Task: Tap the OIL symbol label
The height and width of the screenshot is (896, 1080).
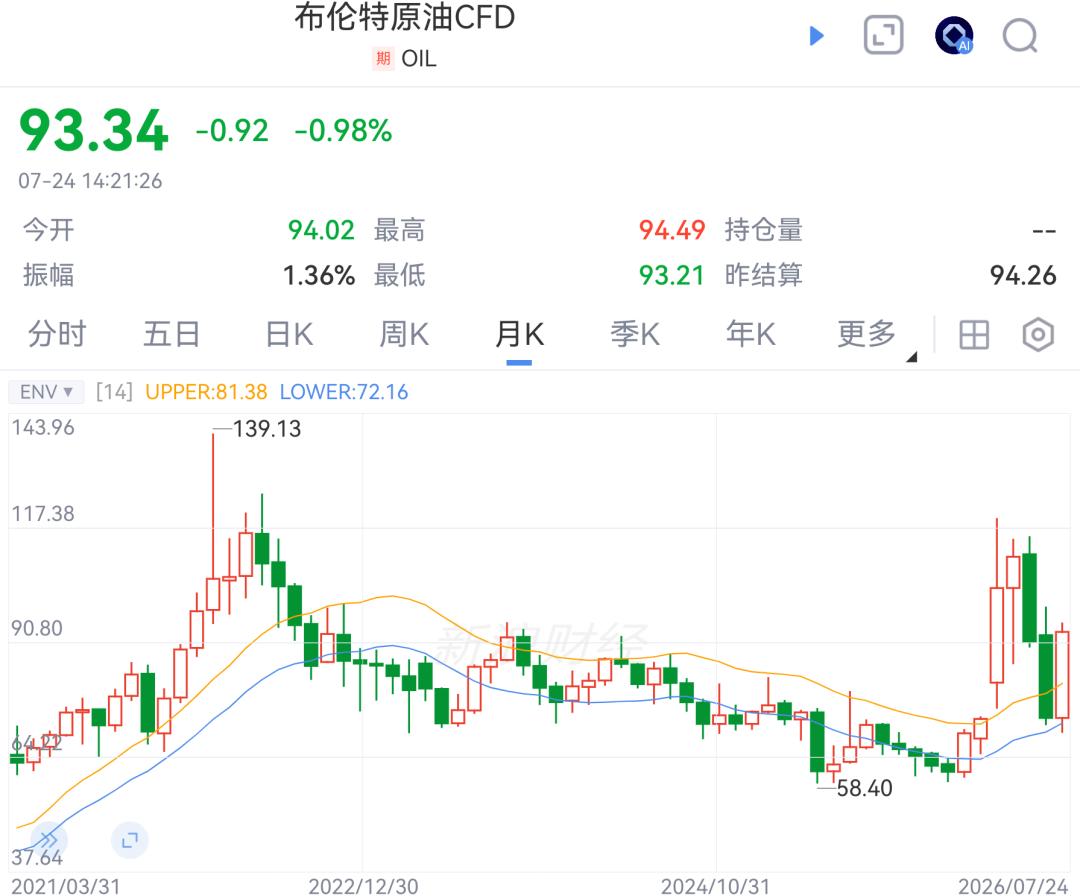Action: [419, 59]
